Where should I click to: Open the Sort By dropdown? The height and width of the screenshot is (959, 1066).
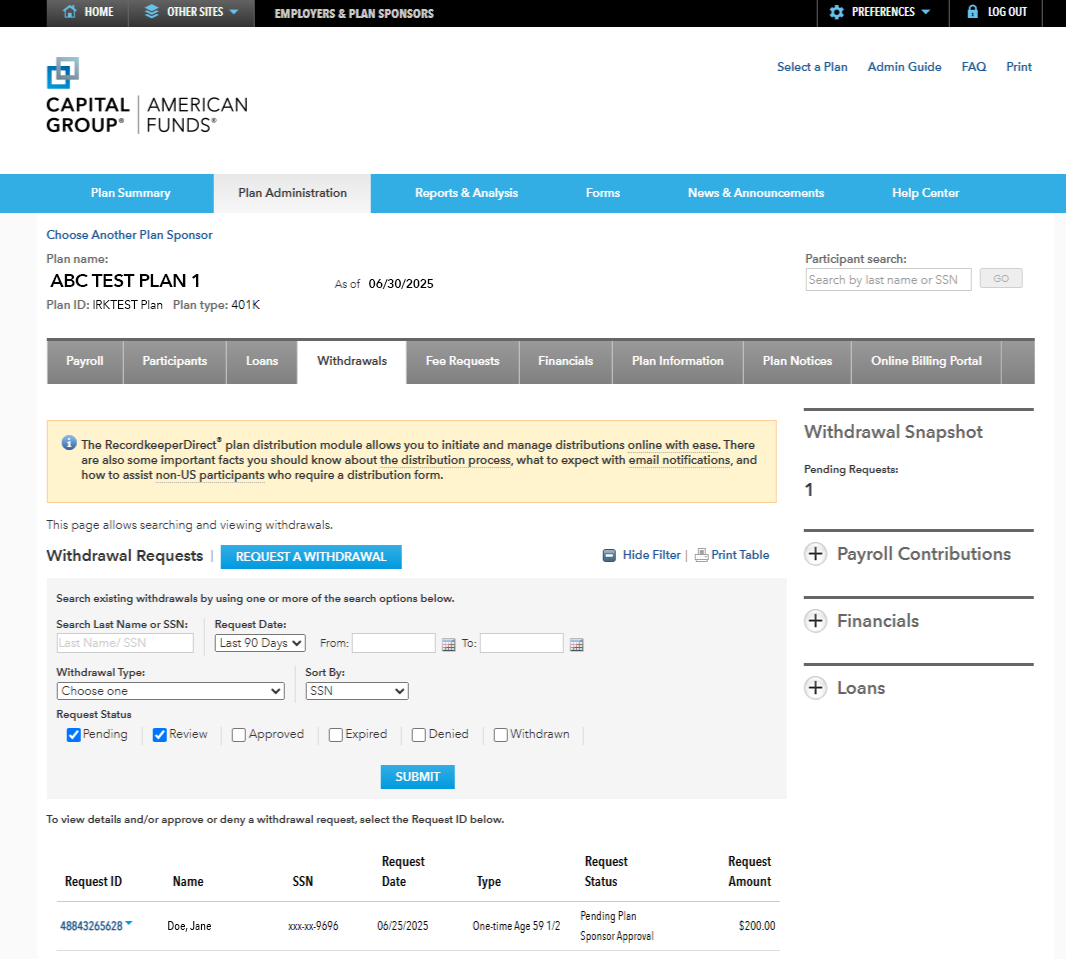point(356,690)
